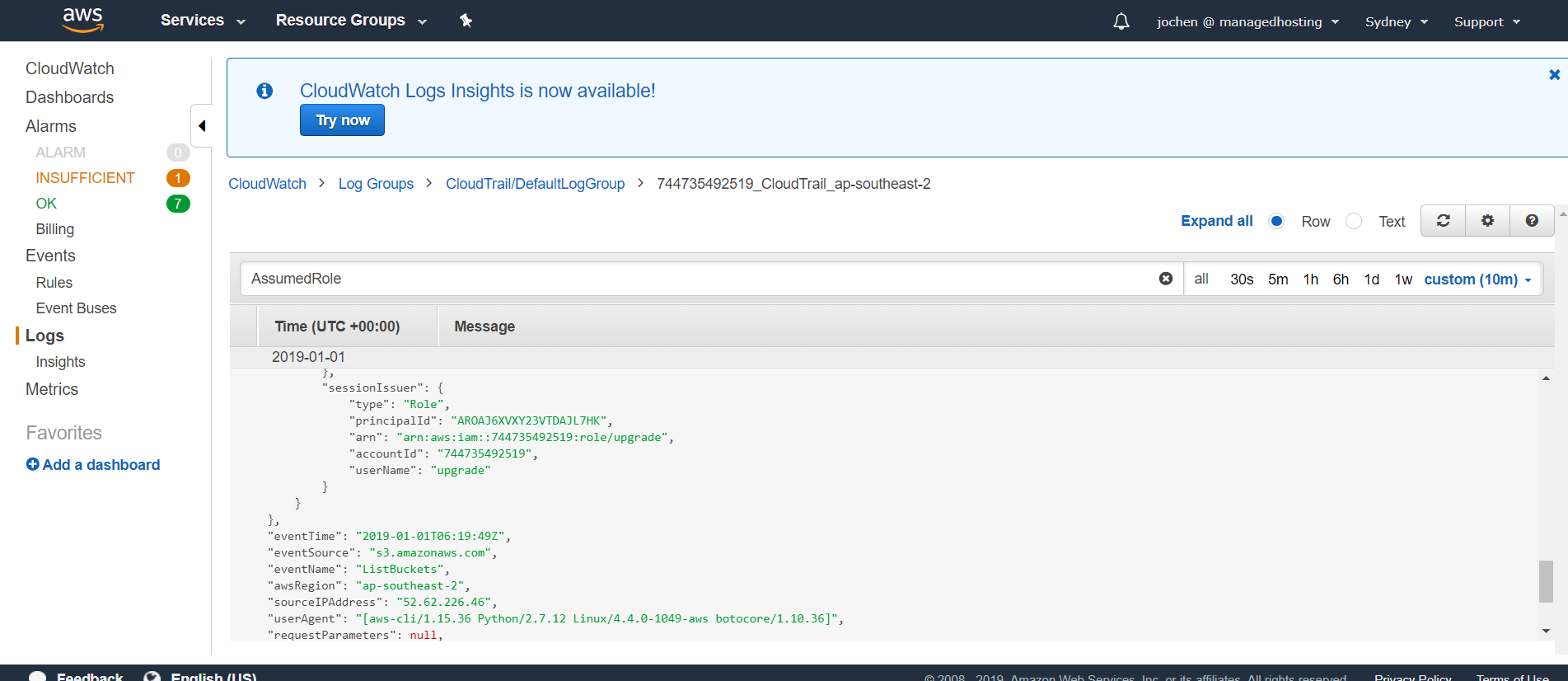Open OK alarms list
1568x681 pixels.
(x=46, y=204)
